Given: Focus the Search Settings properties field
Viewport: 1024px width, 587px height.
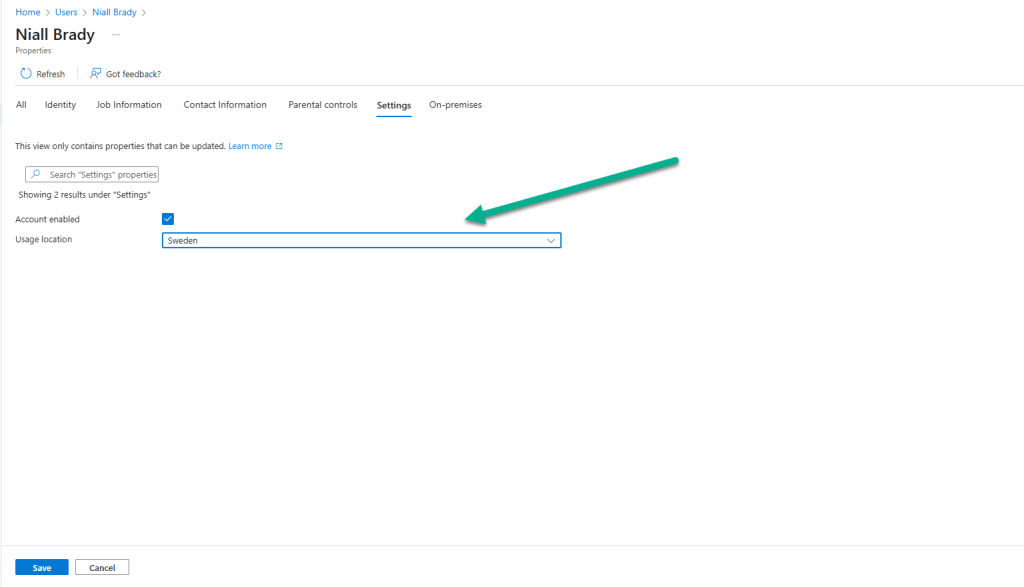Looking at the screenshot, I should click(x=102, y=174).
